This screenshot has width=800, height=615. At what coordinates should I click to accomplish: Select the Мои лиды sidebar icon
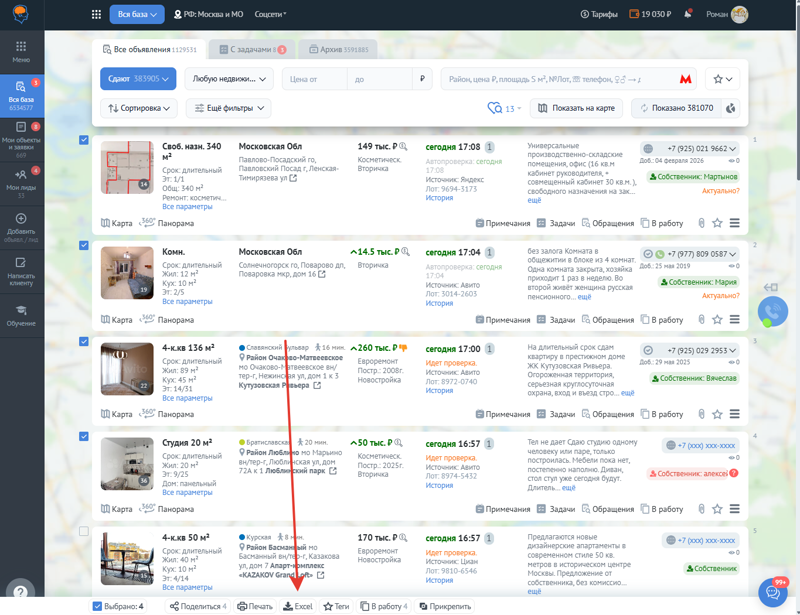(20, 172)
